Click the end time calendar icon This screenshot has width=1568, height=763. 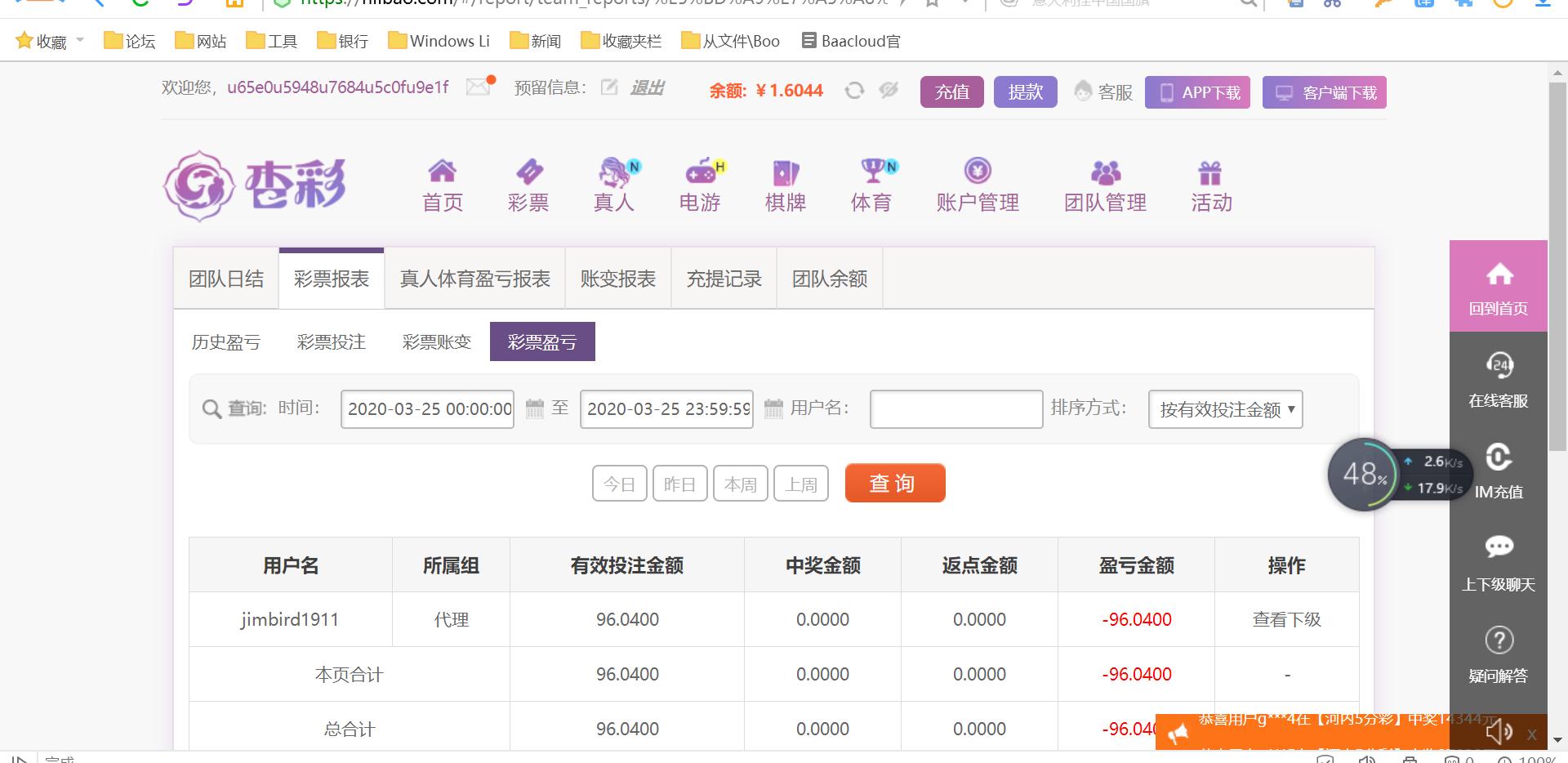[773, 408]
